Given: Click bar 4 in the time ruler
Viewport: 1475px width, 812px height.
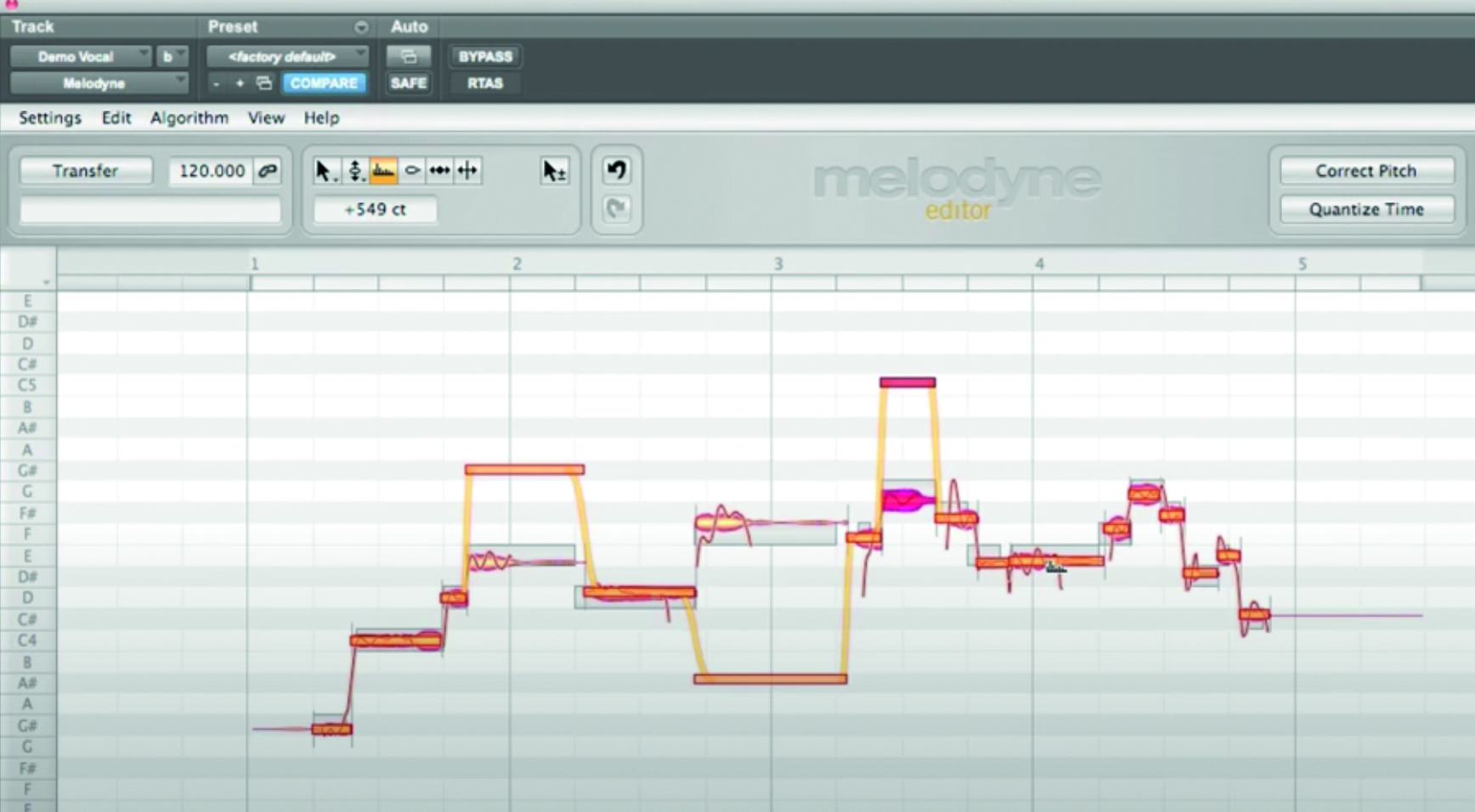Looking at the screenshot, I should coord(1039,264).
